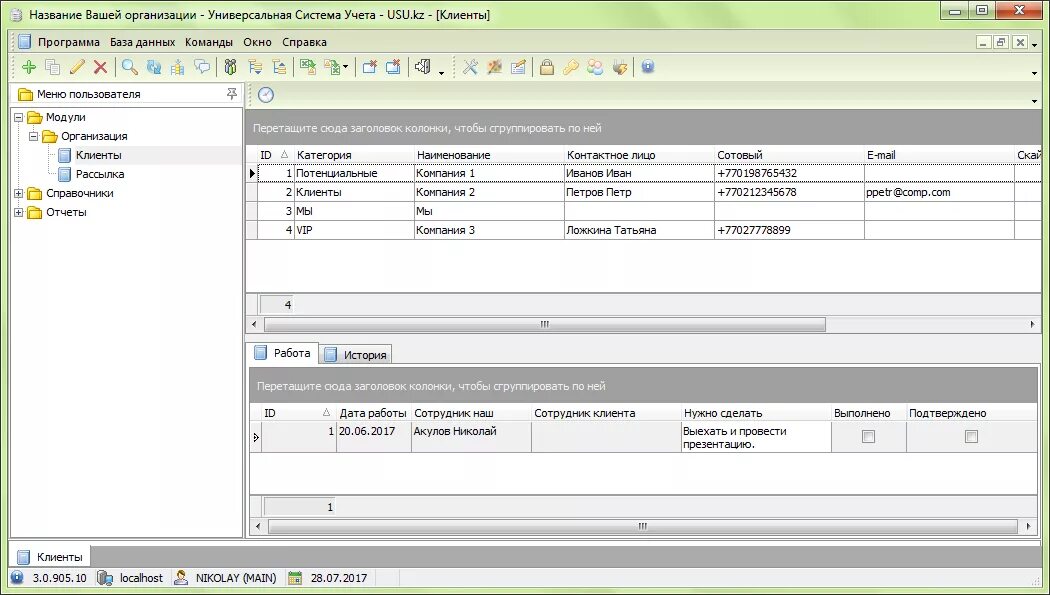
Task: Select Клиенты in the user menu tree
Action: pyautogui.click(x=98, y=155)
